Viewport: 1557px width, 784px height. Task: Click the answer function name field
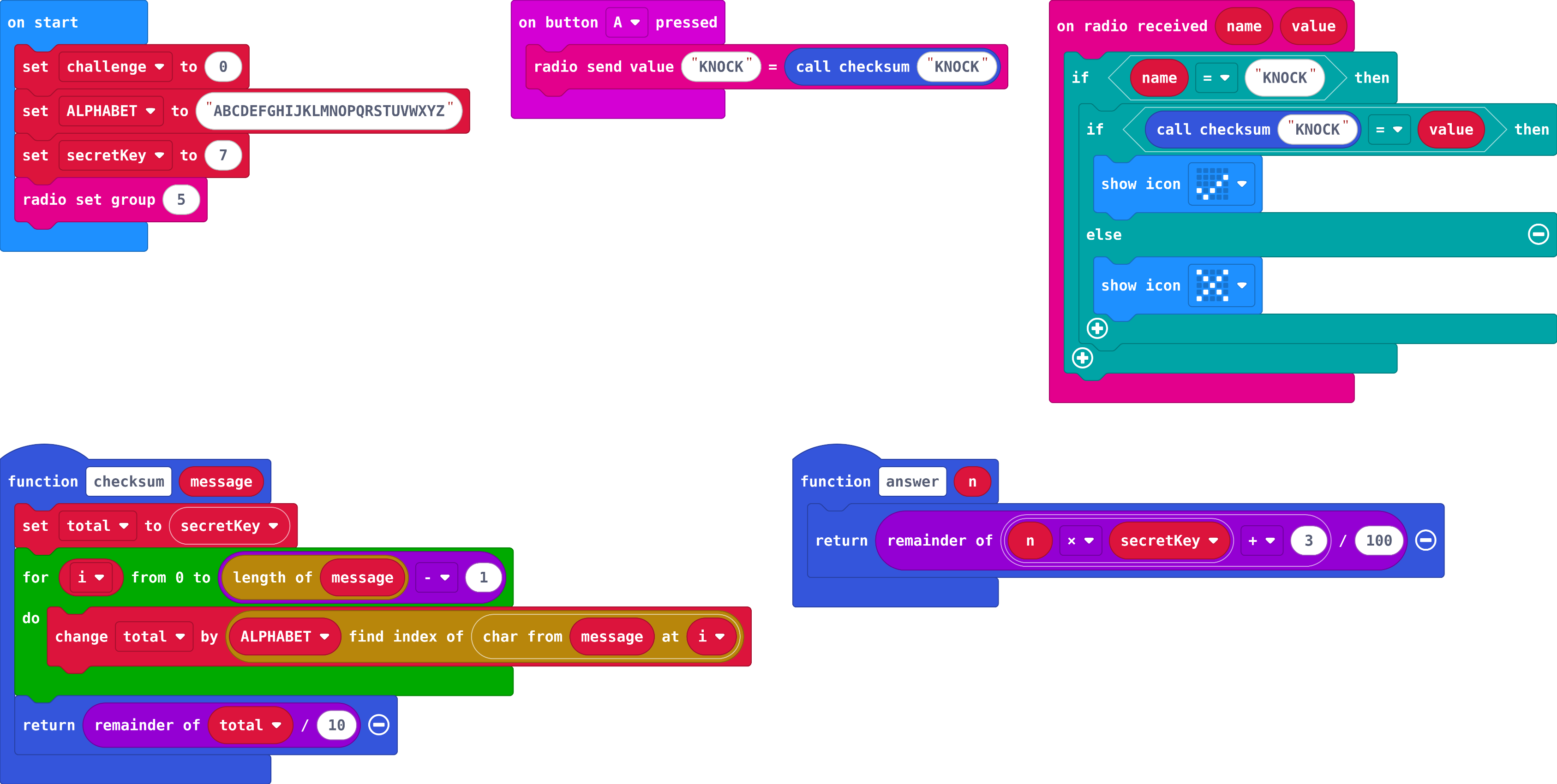coord(912,482)
